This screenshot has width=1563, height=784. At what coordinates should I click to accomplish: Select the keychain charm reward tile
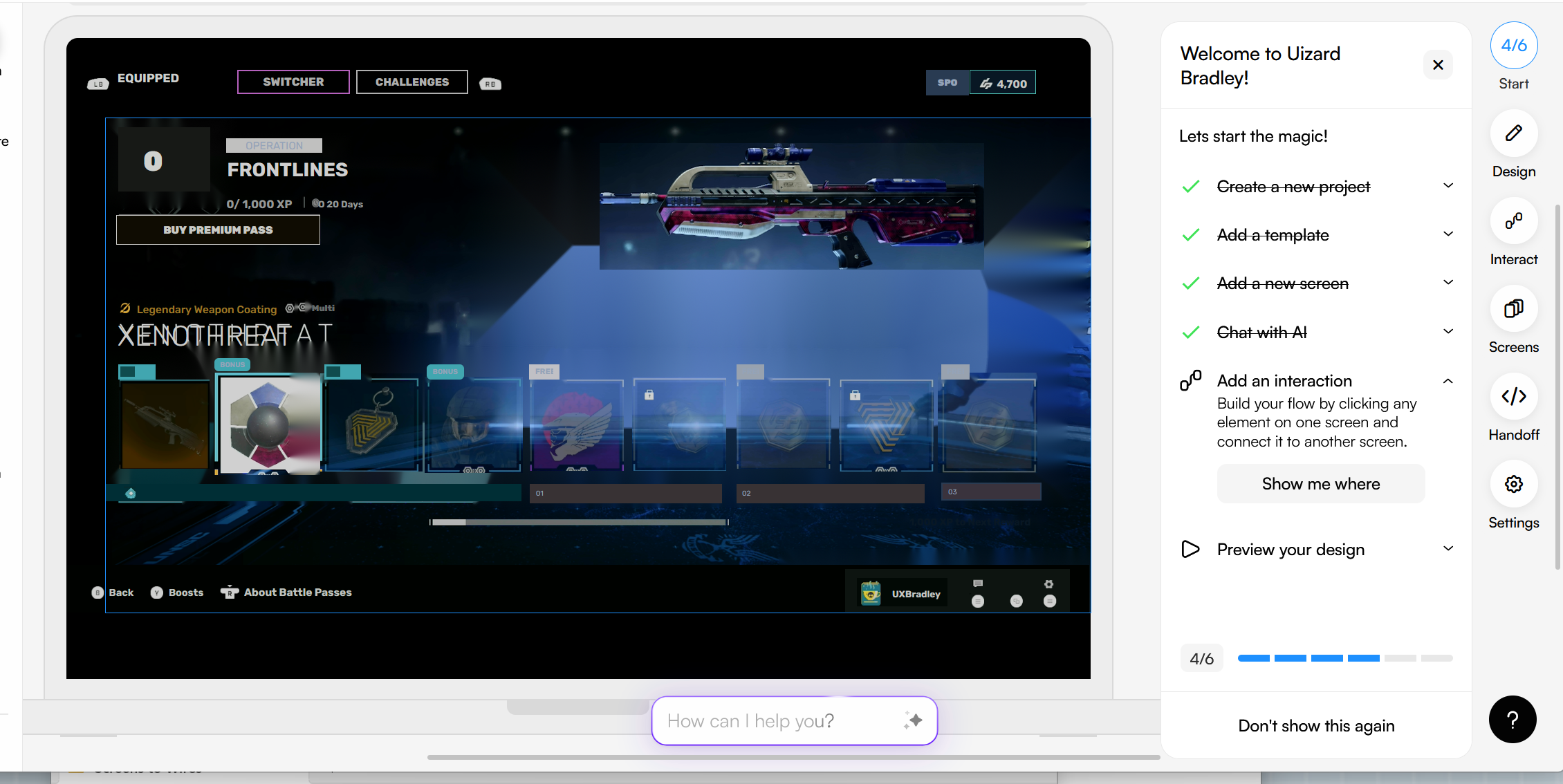pyautogui.click(x=372, y=424)
